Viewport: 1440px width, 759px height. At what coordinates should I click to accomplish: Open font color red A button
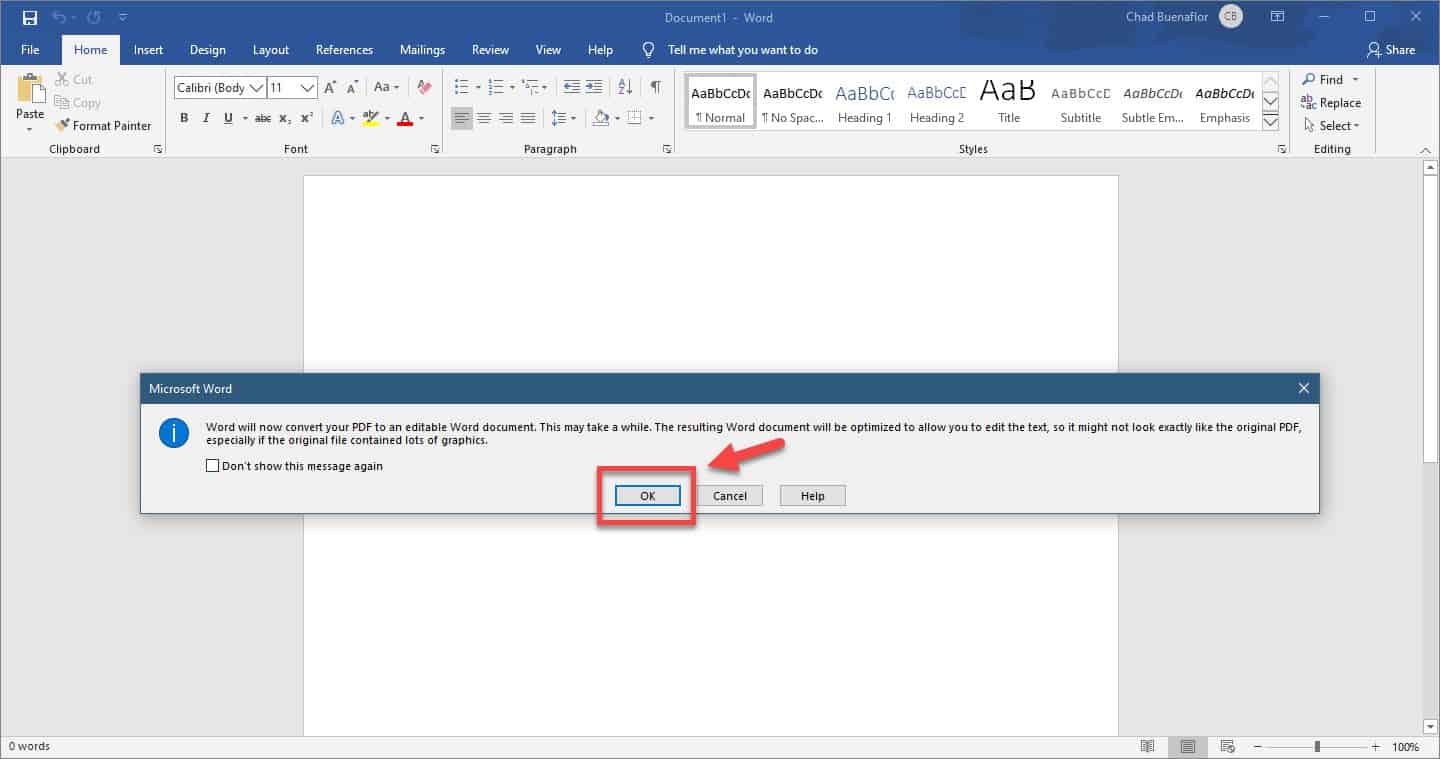(x=404, y=118)
